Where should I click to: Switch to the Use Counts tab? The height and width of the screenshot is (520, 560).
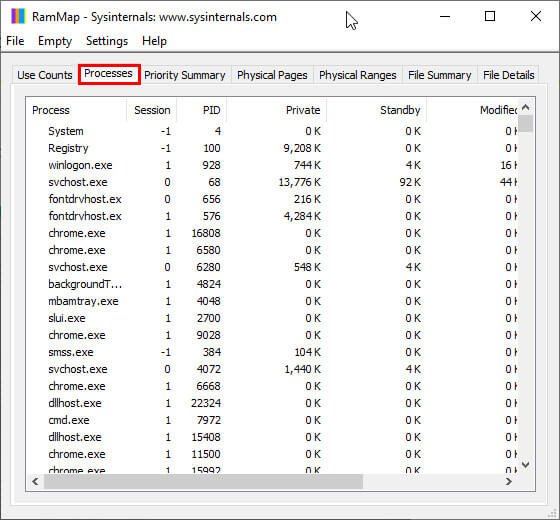coord(45,75)
